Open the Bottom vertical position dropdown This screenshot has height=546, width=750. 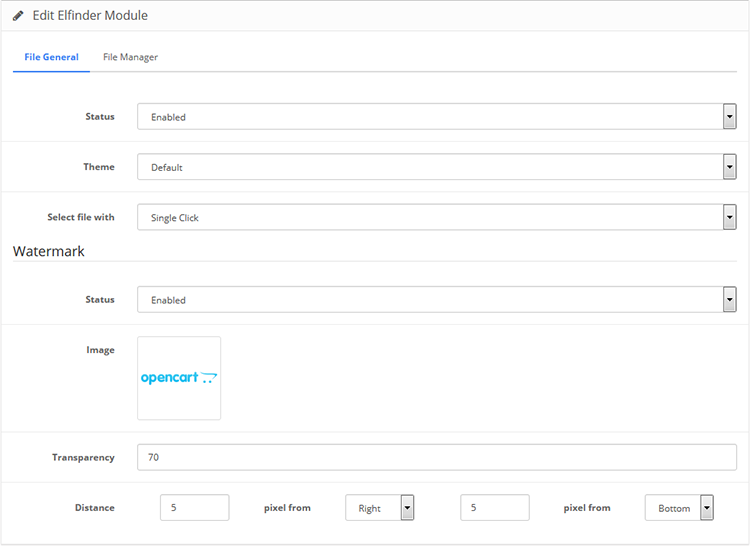click(679, 508)
